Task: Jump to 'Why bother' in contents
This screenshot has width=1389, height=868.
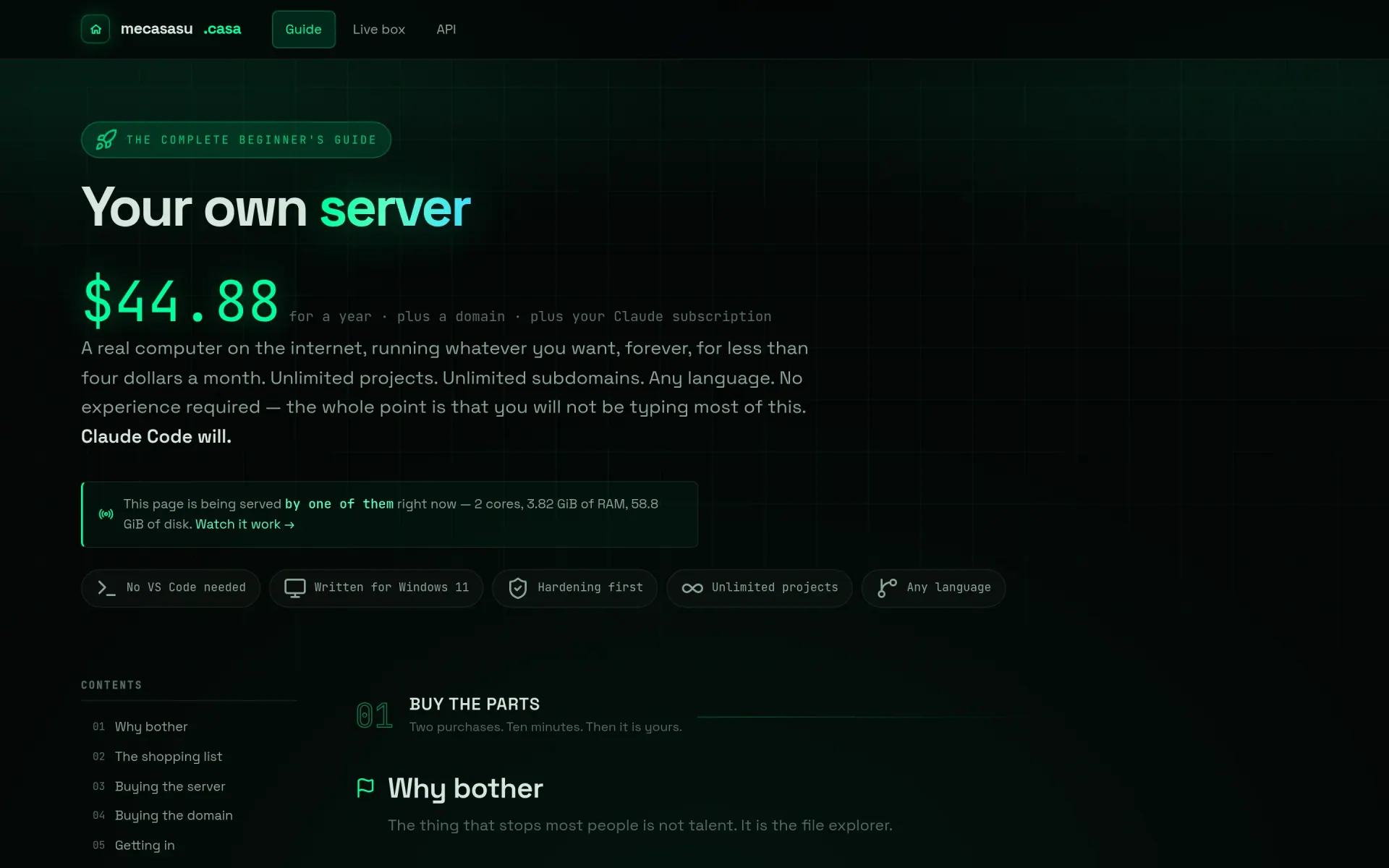Action: tap(151, 726)
